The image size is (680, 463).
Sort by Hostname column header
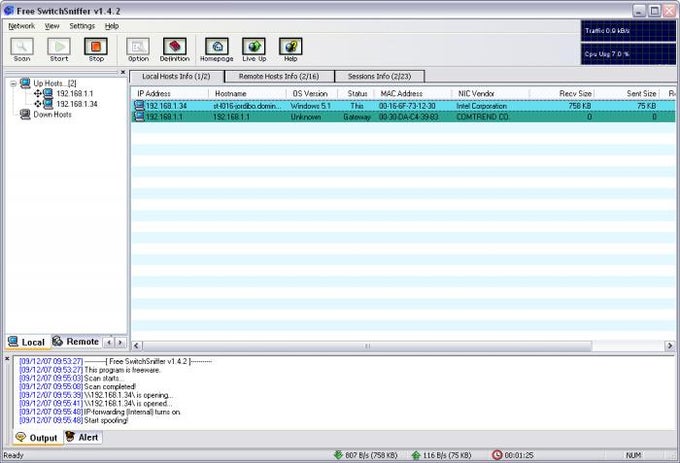[x=248, y=94]
